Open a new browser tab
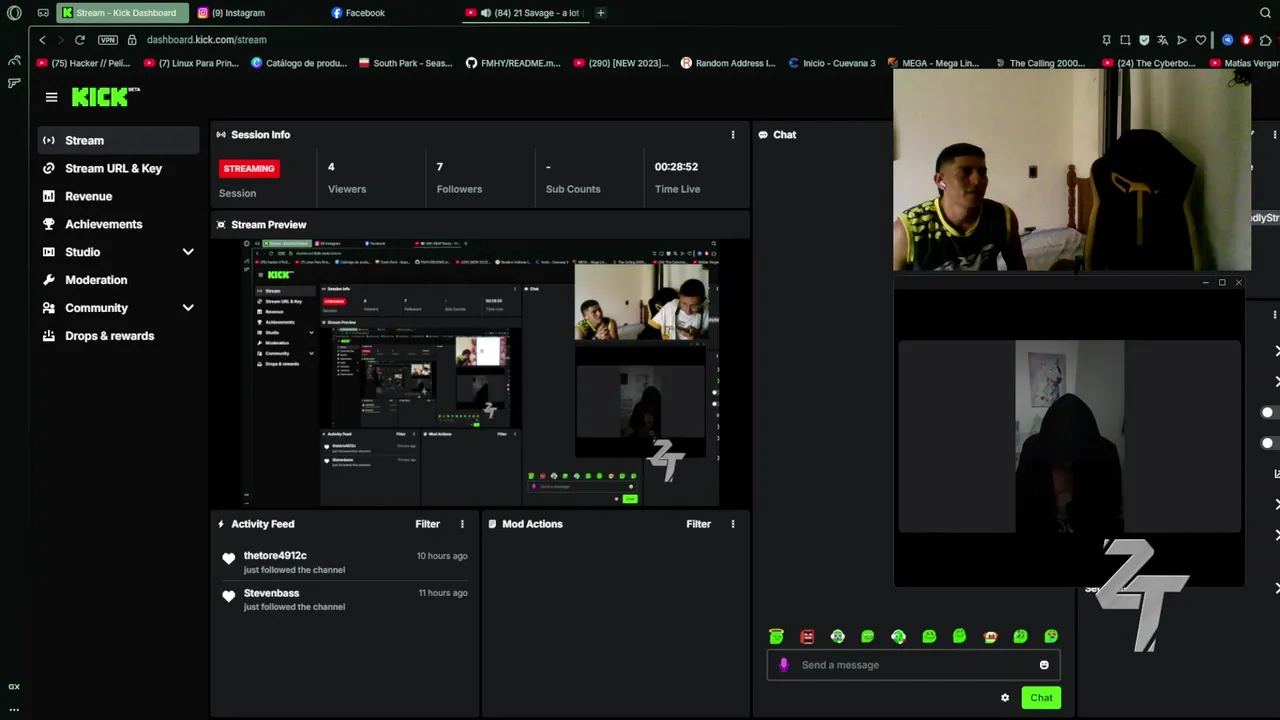This screenshot has height=720, width=1280. 600,13
